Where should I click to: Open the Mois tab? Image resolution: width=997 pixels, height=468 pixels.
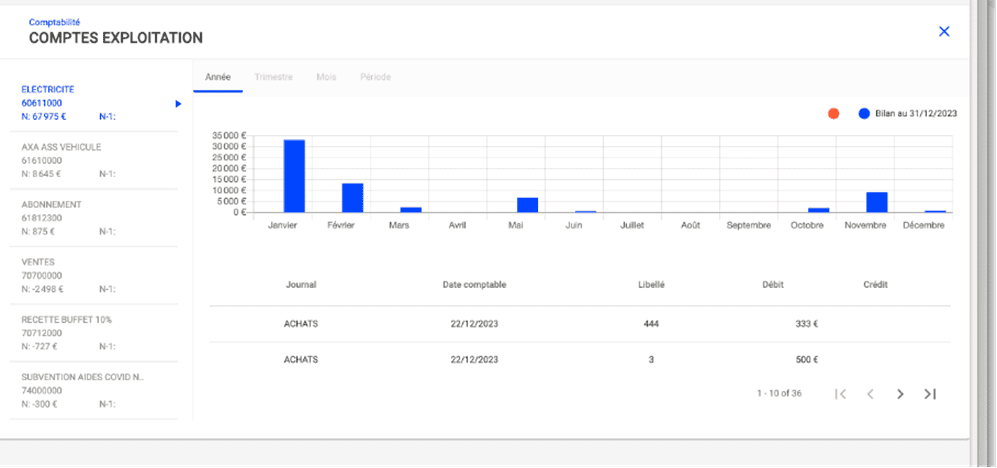pyautogui.click(x=326, y=77)
